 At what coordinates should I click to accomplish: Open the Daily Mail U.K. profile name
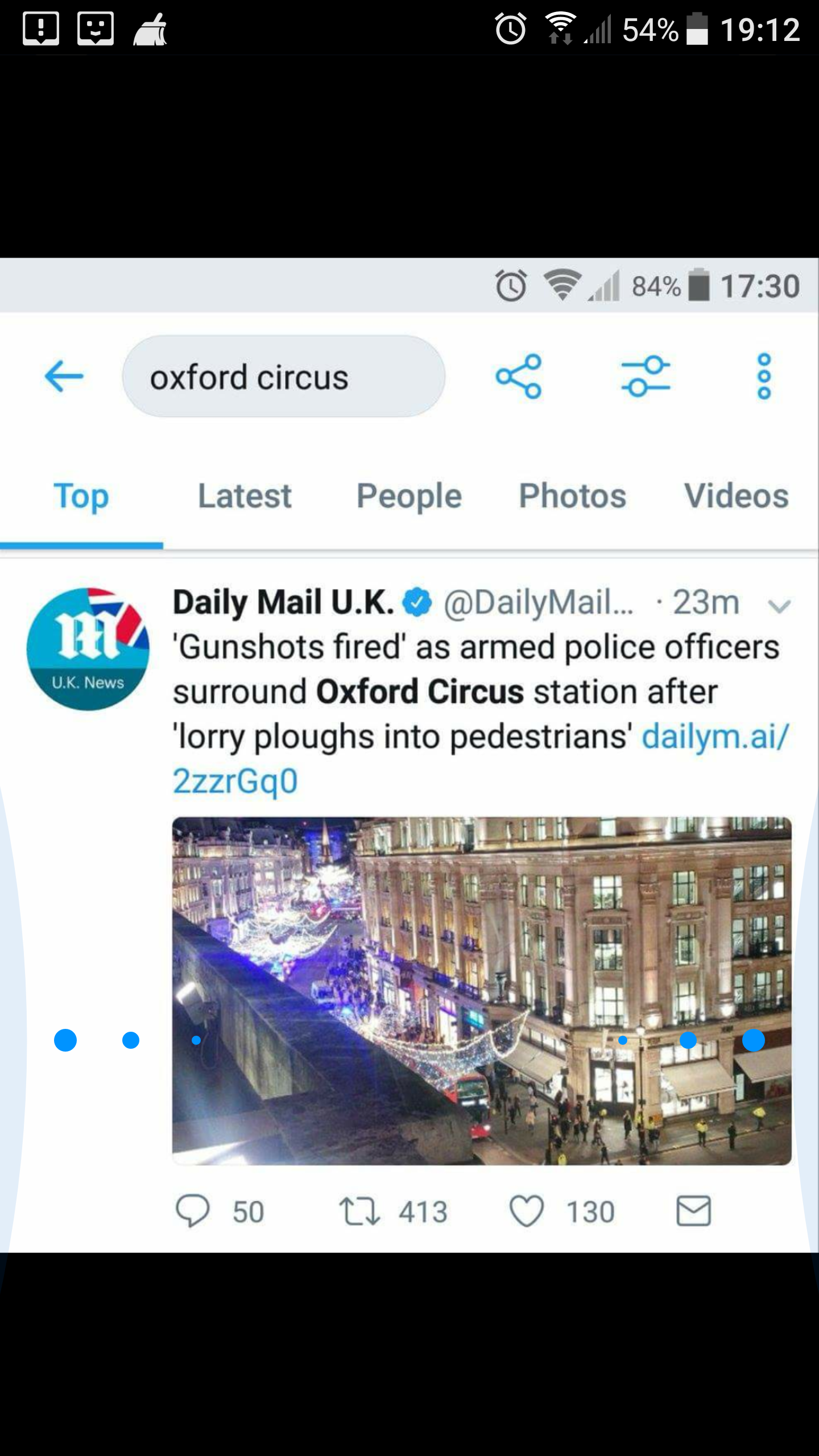283,602
